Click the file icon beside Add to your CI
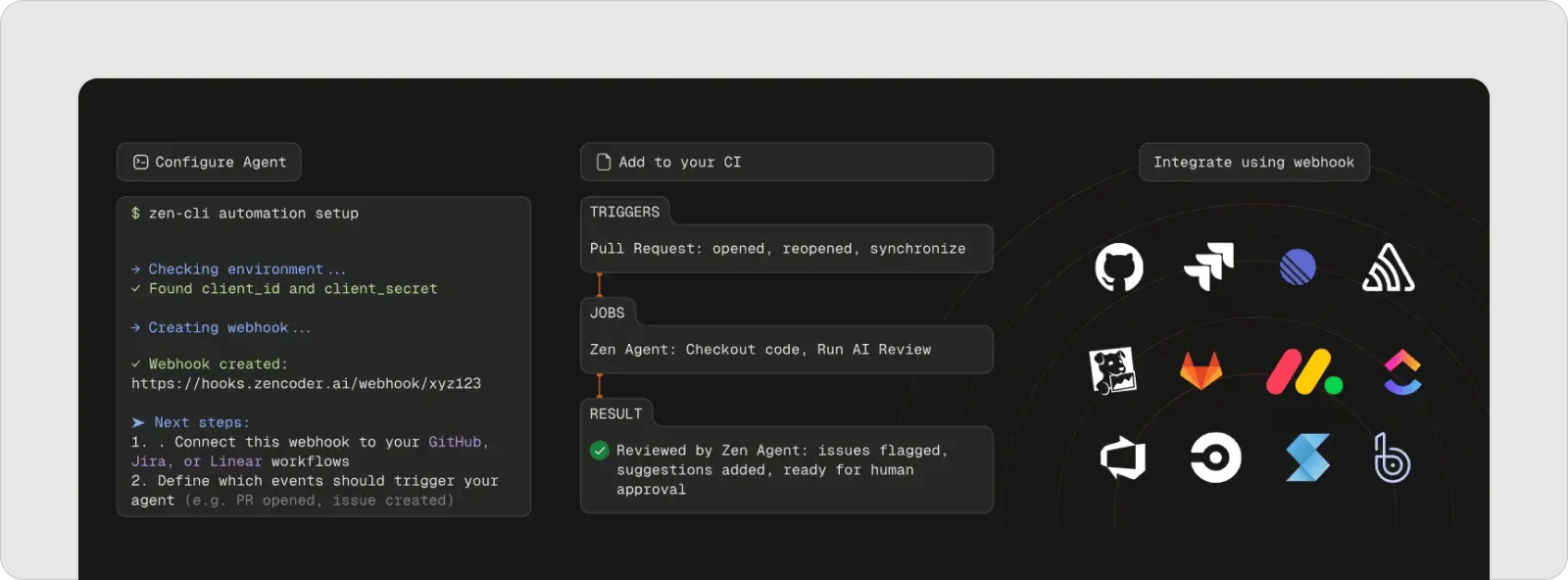This screenshot has width=1568, height=580. [x=604, y=163]
